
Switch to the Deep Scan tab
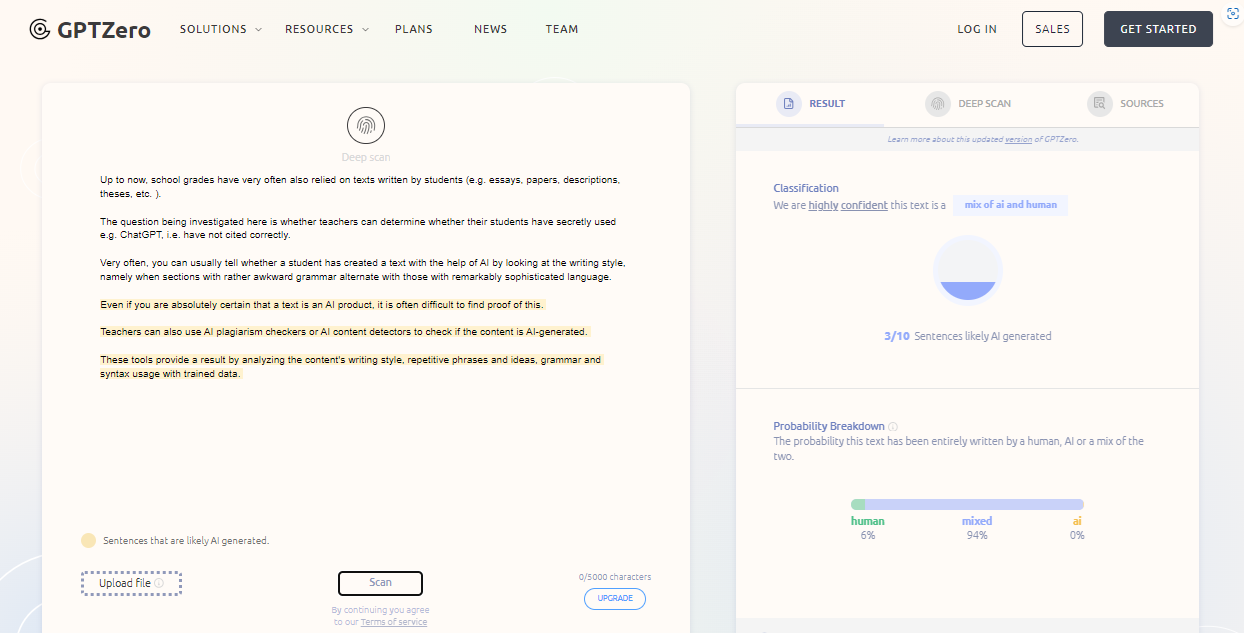coord(967,103)
